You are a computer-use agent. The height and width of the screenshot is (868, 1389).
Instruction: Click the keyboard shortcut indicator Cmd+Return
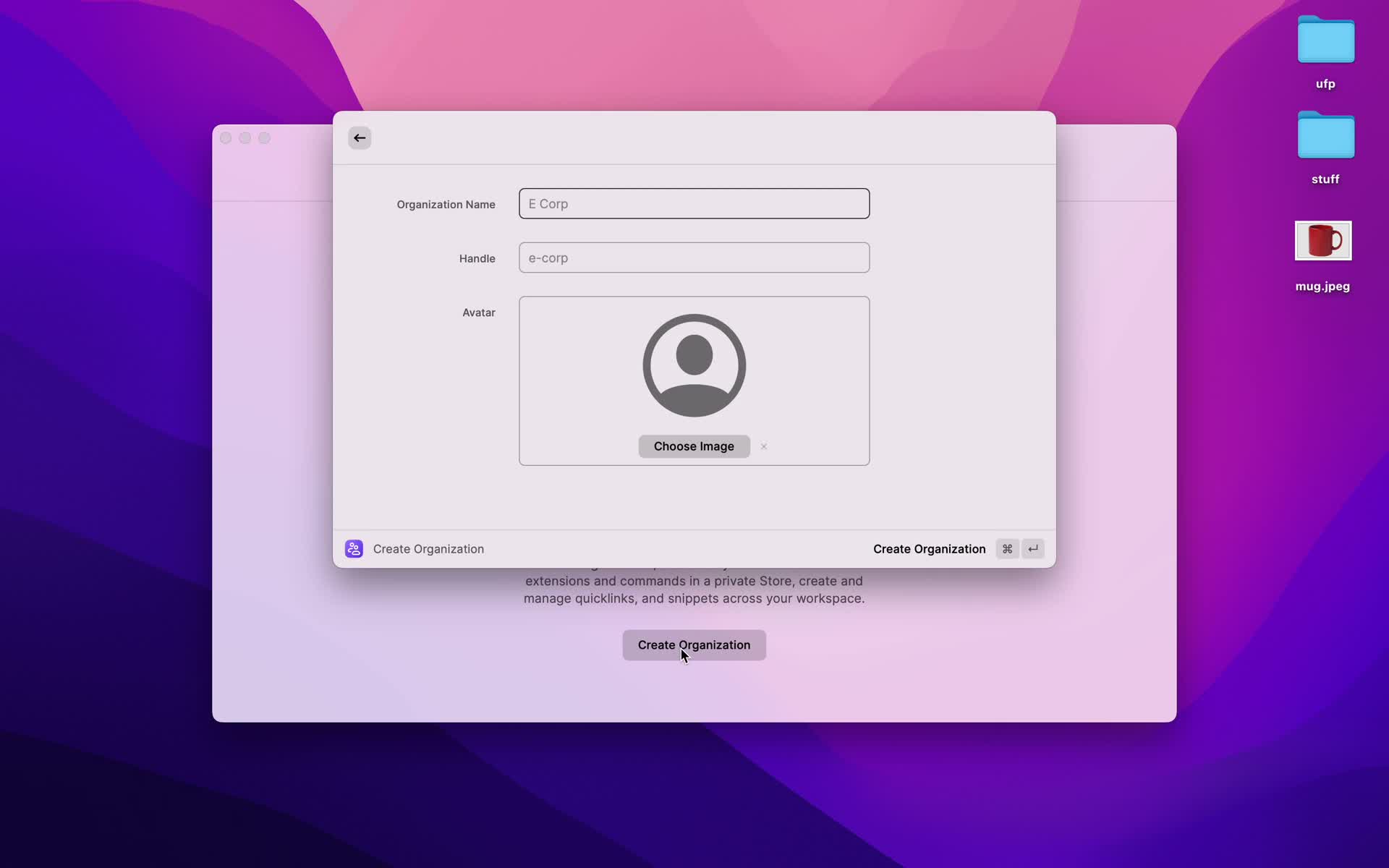(x=1019, y=548)
